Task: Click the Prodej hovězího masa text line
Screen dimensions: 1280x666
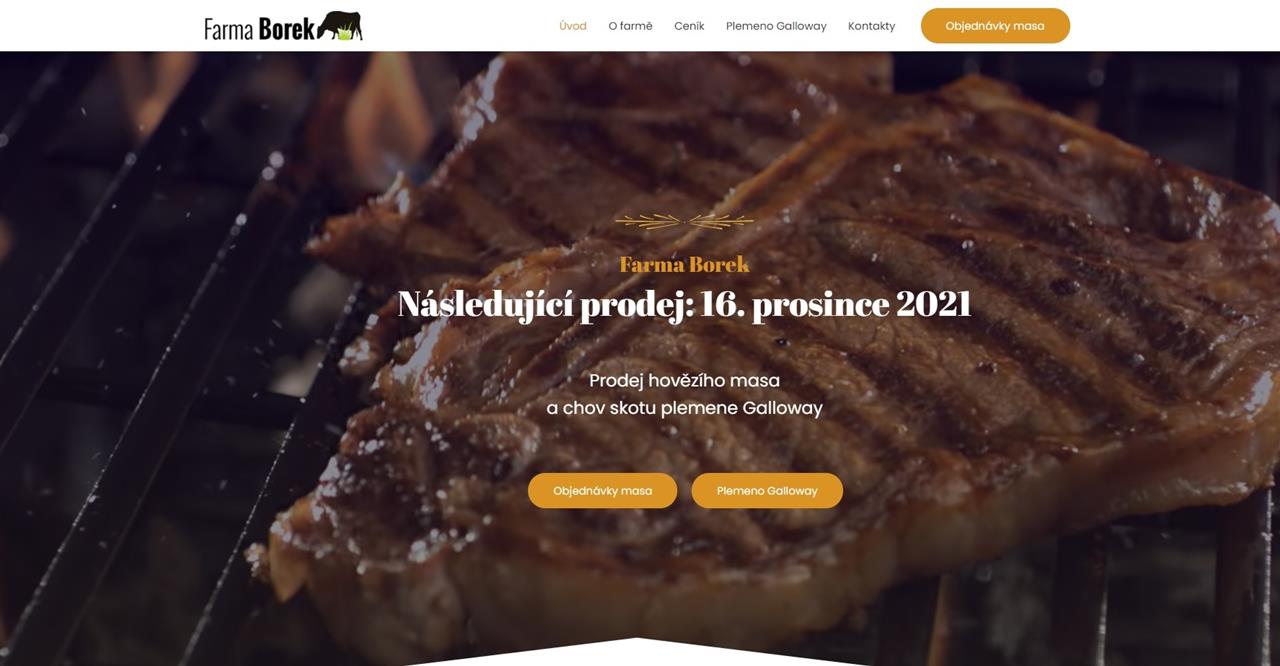Action: click(684, 380)
